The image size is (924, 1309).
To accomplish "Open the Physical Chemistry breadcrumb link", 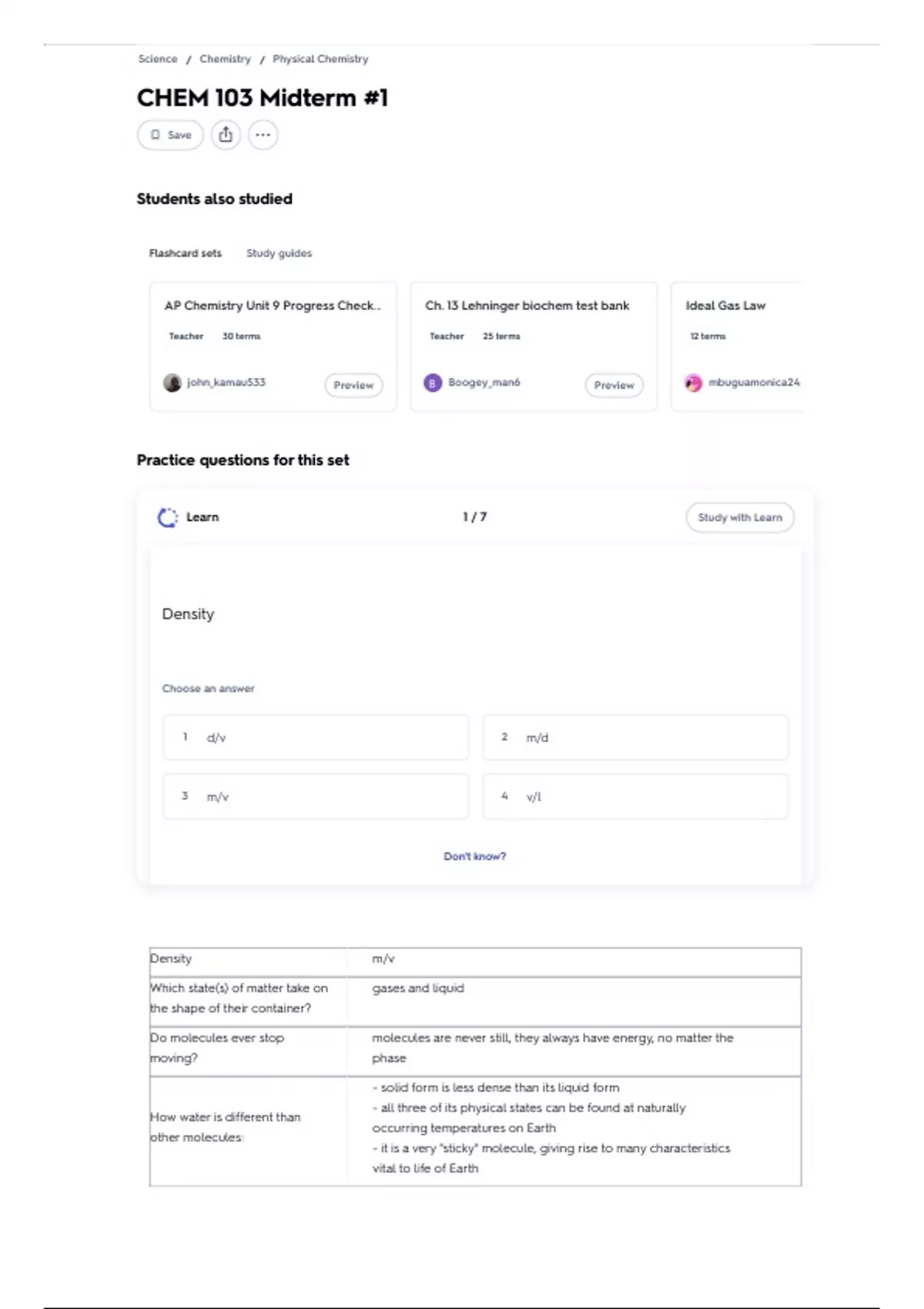I will (320, 59).
